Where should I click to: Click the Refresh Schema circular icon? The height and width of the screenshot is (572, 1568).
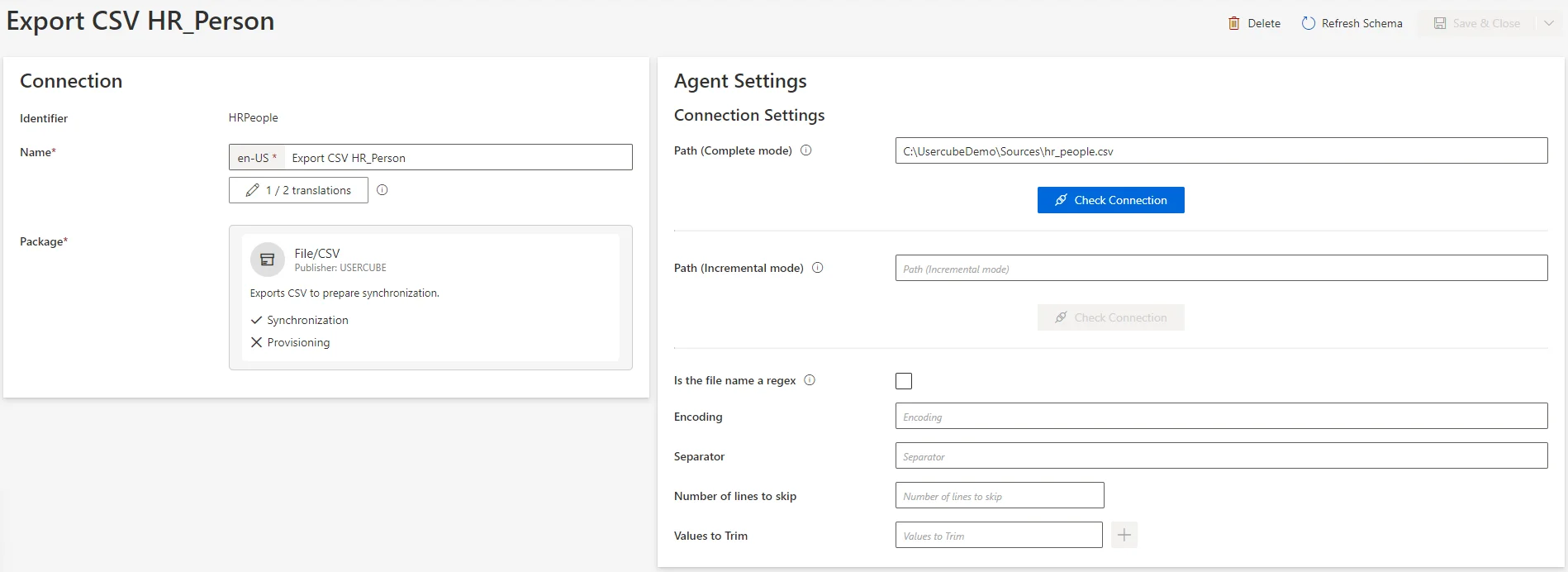[1309, 23]
